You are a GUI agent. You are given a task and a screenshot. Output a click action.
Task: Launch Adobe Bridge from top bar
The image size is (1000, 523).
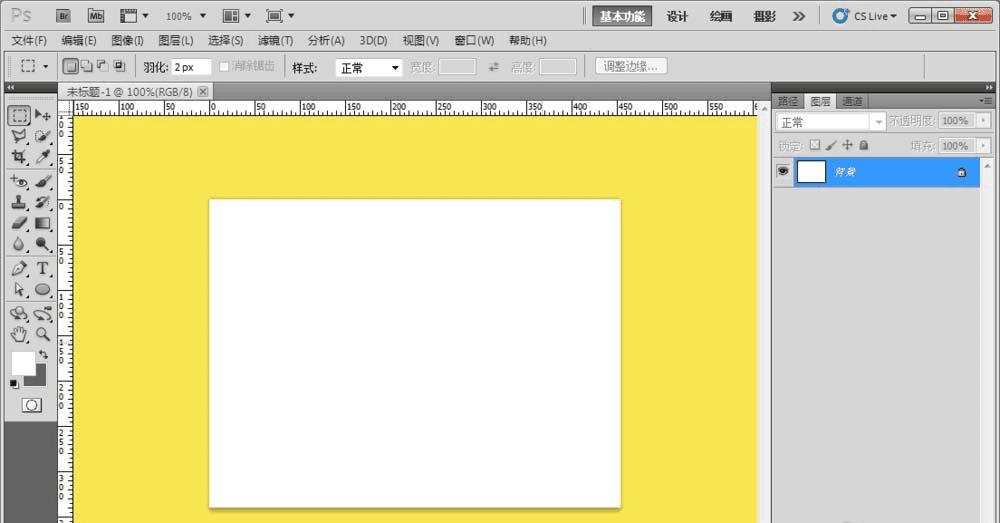(62, 16)
